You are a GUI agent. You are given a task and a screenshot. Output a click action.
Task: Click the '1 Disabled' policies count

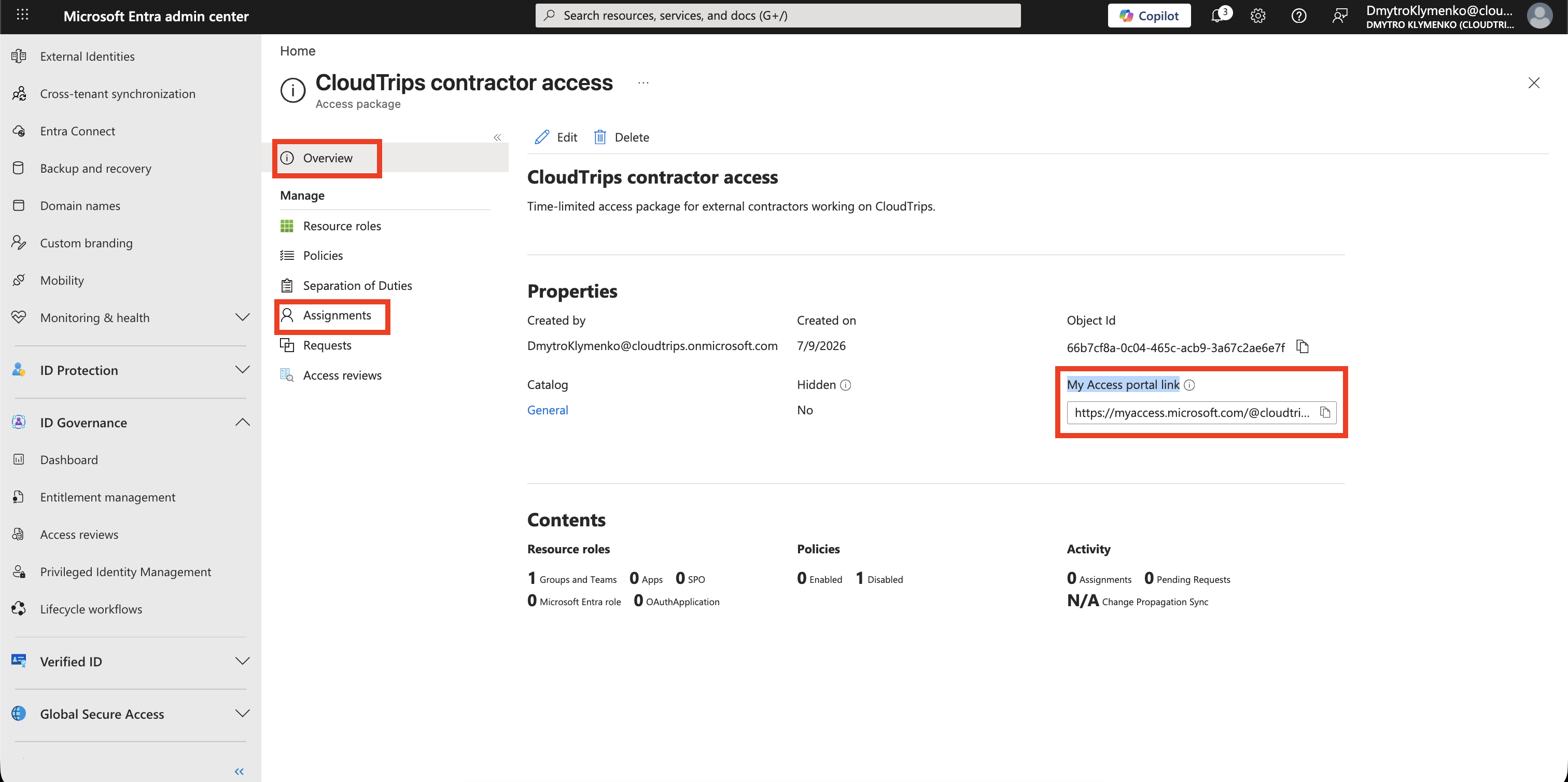879,578
